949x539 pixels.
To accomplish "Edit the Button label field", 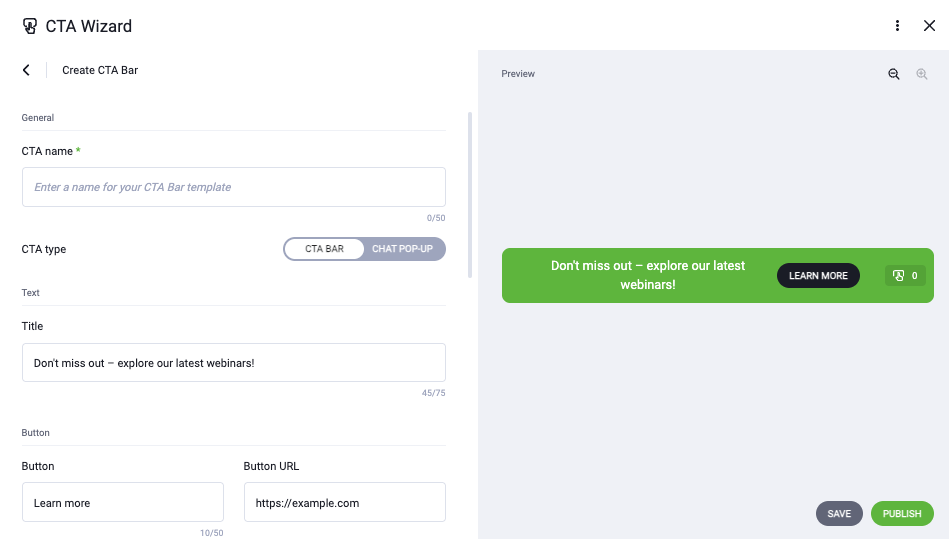I will pos(123,502).
